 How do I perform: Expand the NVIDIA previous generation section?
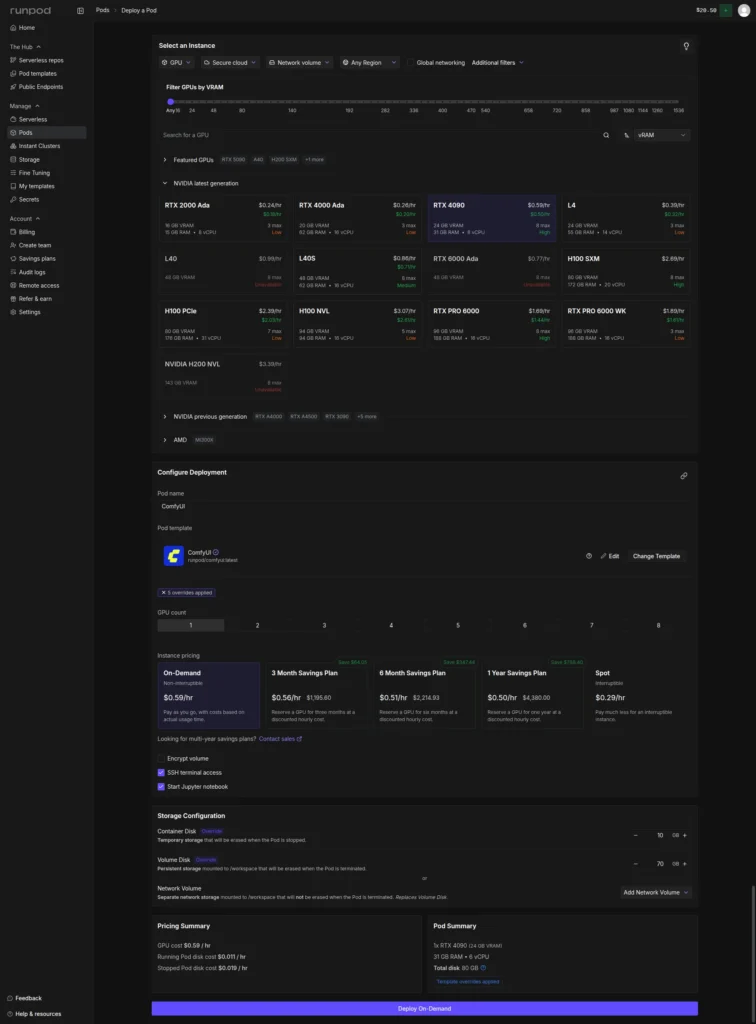click(x=165, y=417)
